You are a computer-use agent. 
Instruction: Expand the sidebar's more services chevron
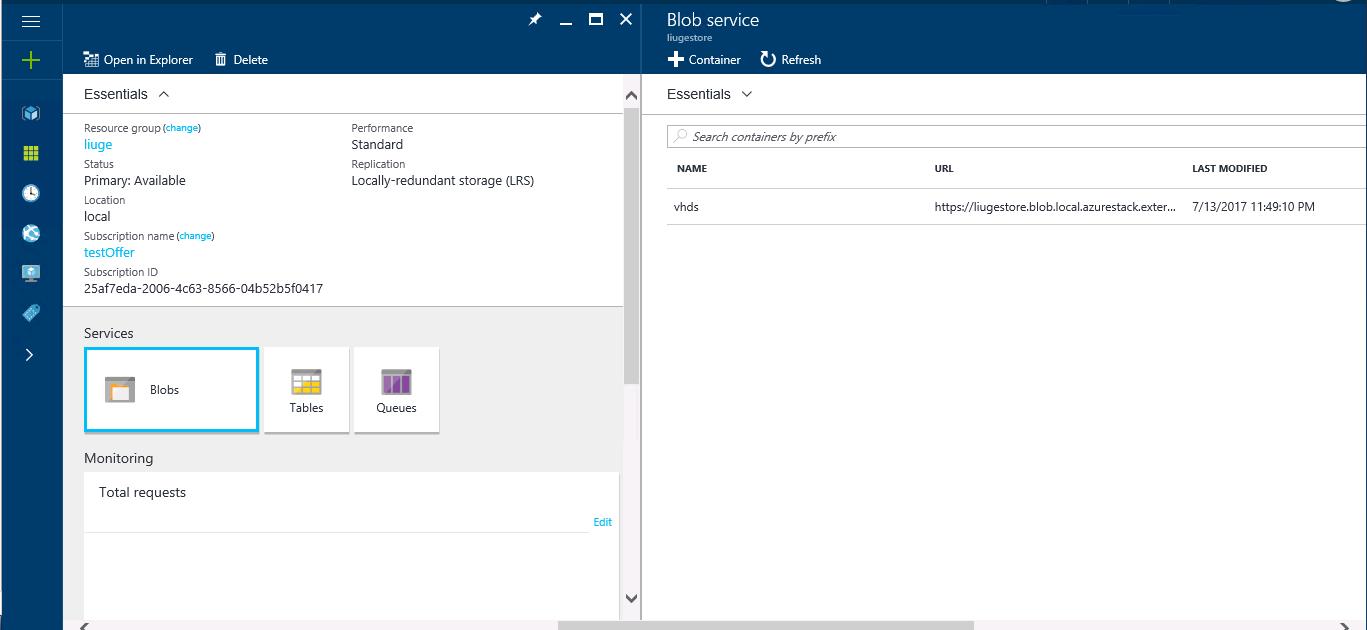(x=30, y=354)
